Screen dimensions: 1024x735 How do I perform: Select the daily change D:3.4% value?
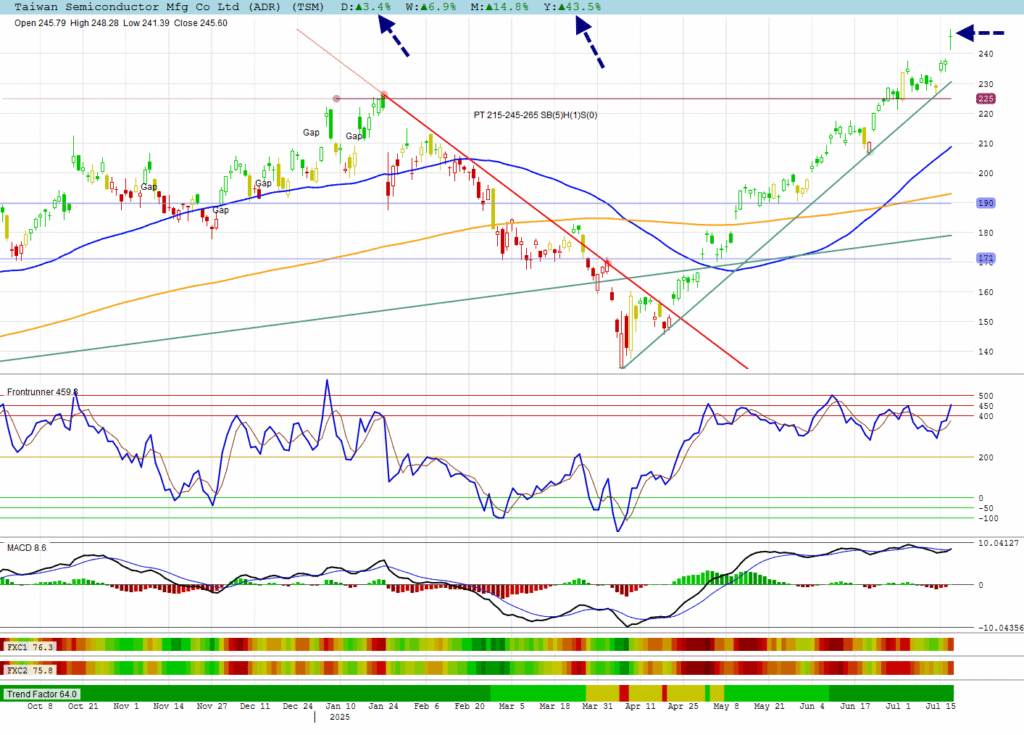coord(366,7)
